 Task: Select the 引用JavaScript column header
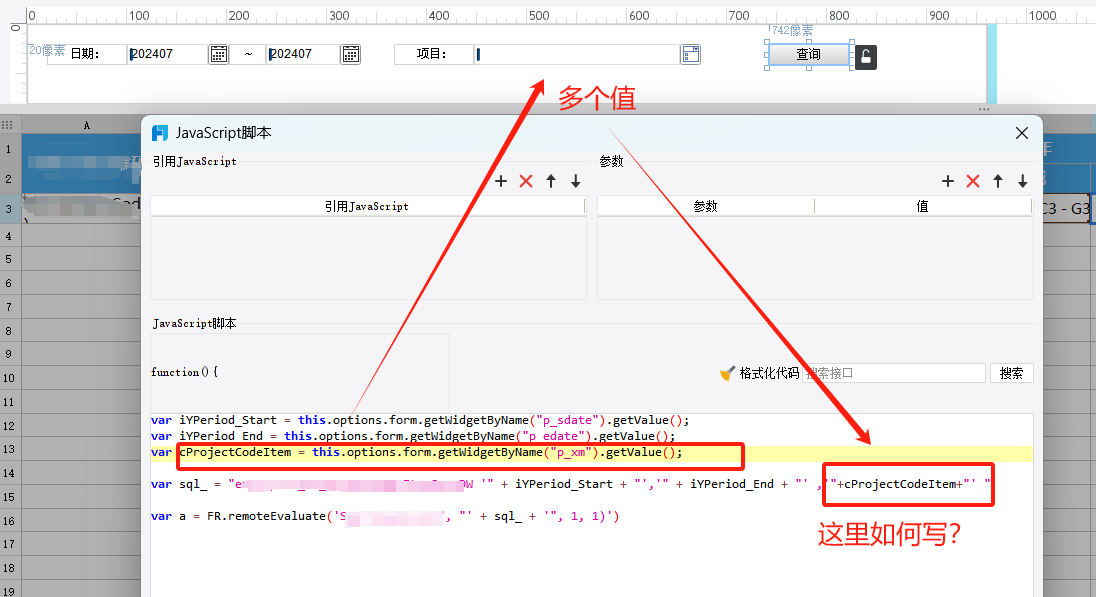367,206
